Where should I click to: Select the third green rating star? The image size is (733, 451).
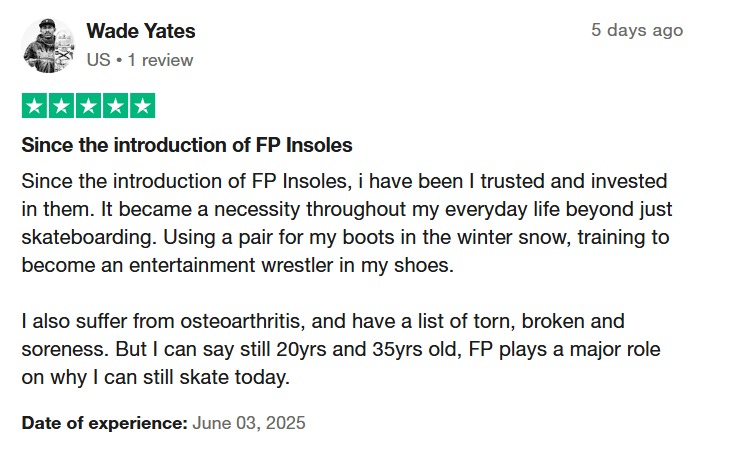point(88,106)
